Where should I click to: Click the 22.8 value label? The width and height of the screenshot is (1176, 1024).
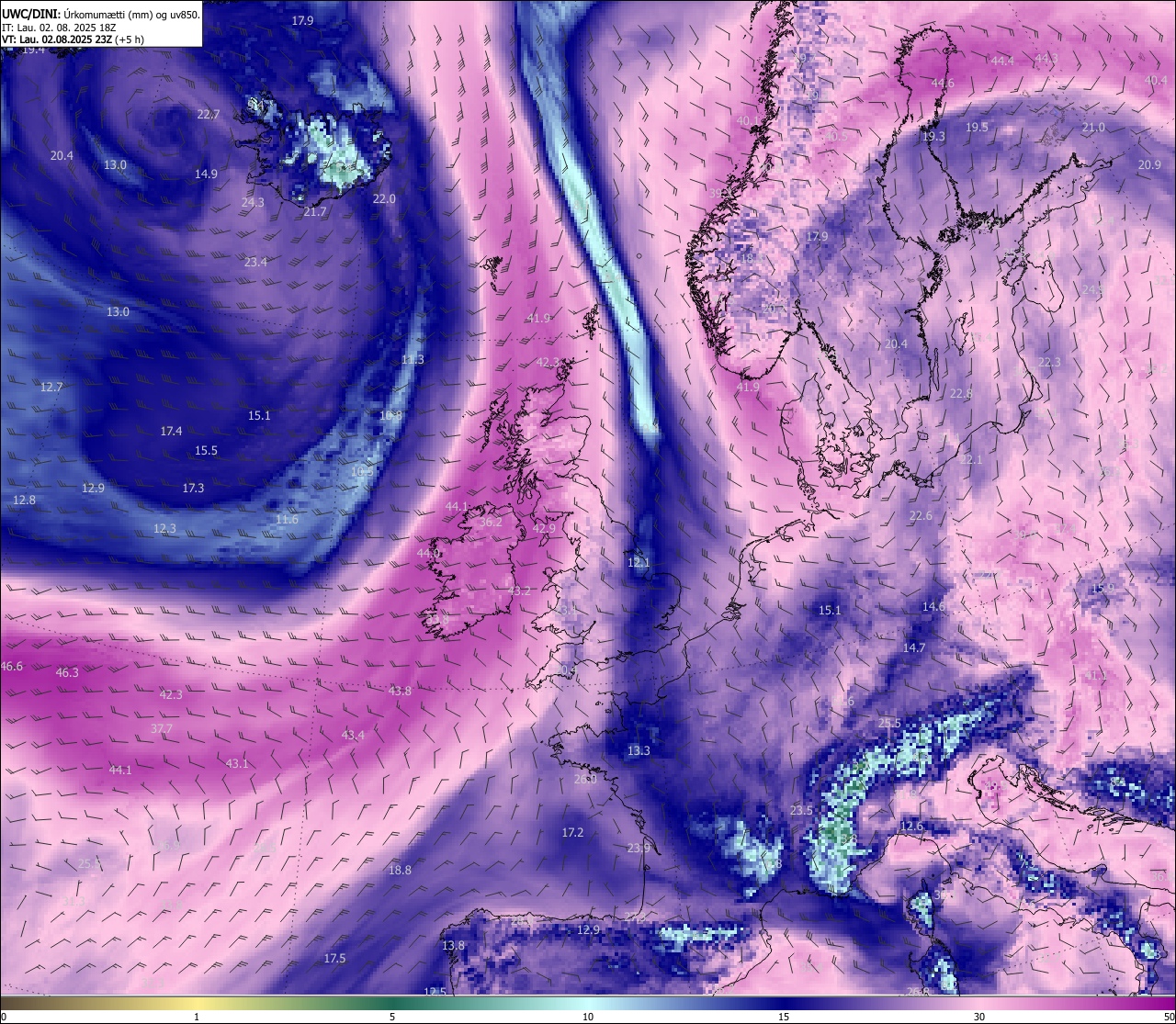pos(961,394)
